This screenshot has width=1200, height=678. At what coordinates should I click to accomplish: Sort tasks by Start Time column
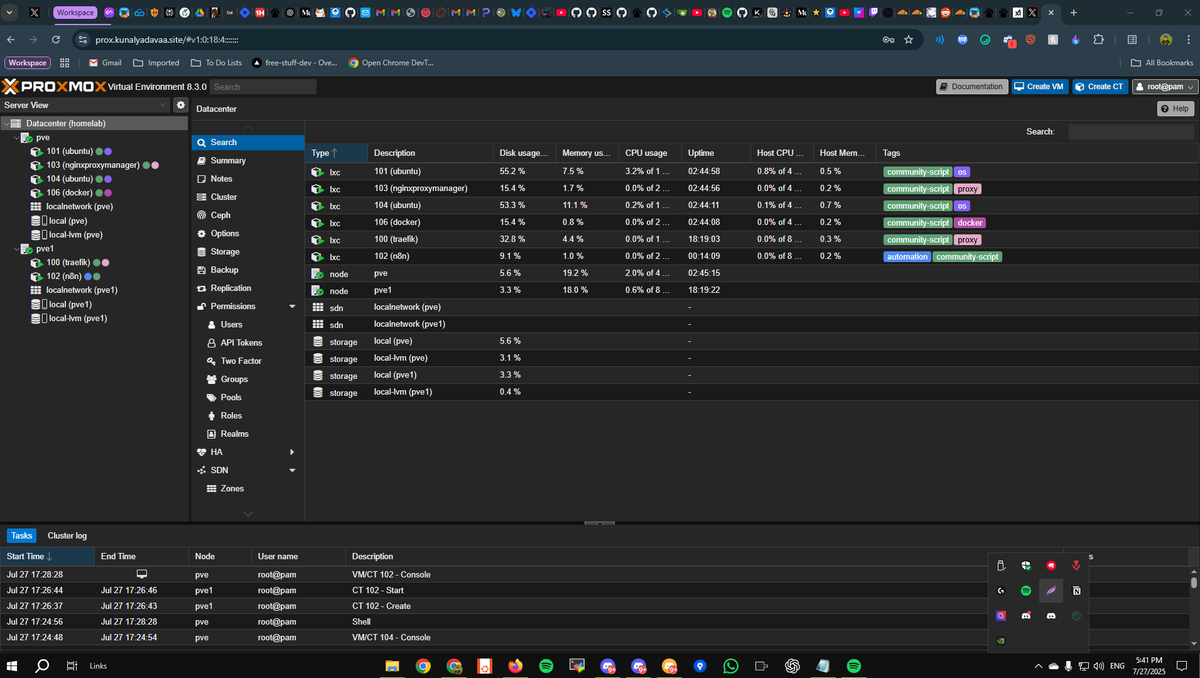point(47,556)
